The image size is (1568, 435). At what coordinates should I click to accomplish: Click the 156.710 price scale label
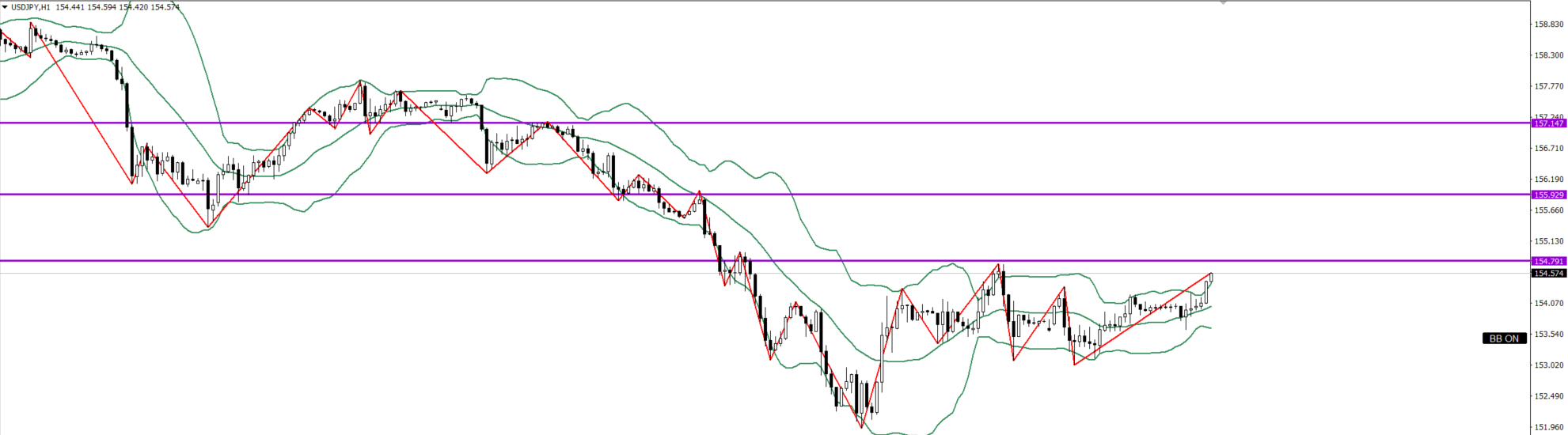(1548, 148)
